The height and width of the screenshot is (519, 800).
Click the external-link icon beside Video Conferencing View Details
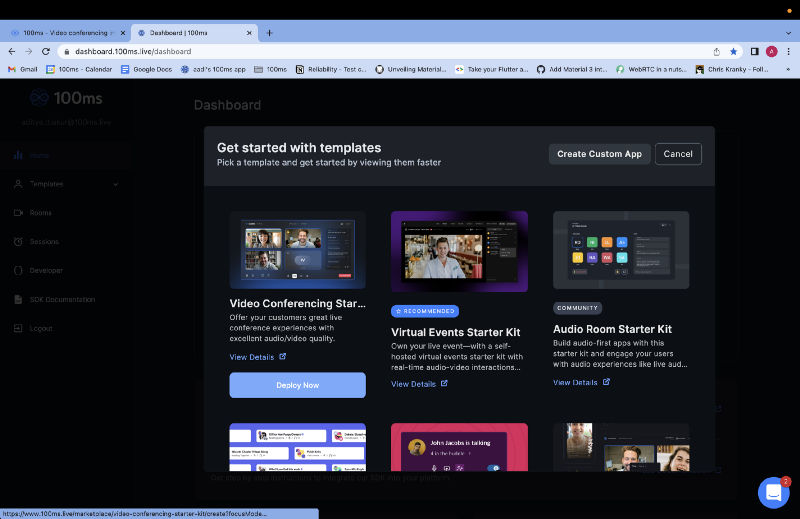[283, 356]
